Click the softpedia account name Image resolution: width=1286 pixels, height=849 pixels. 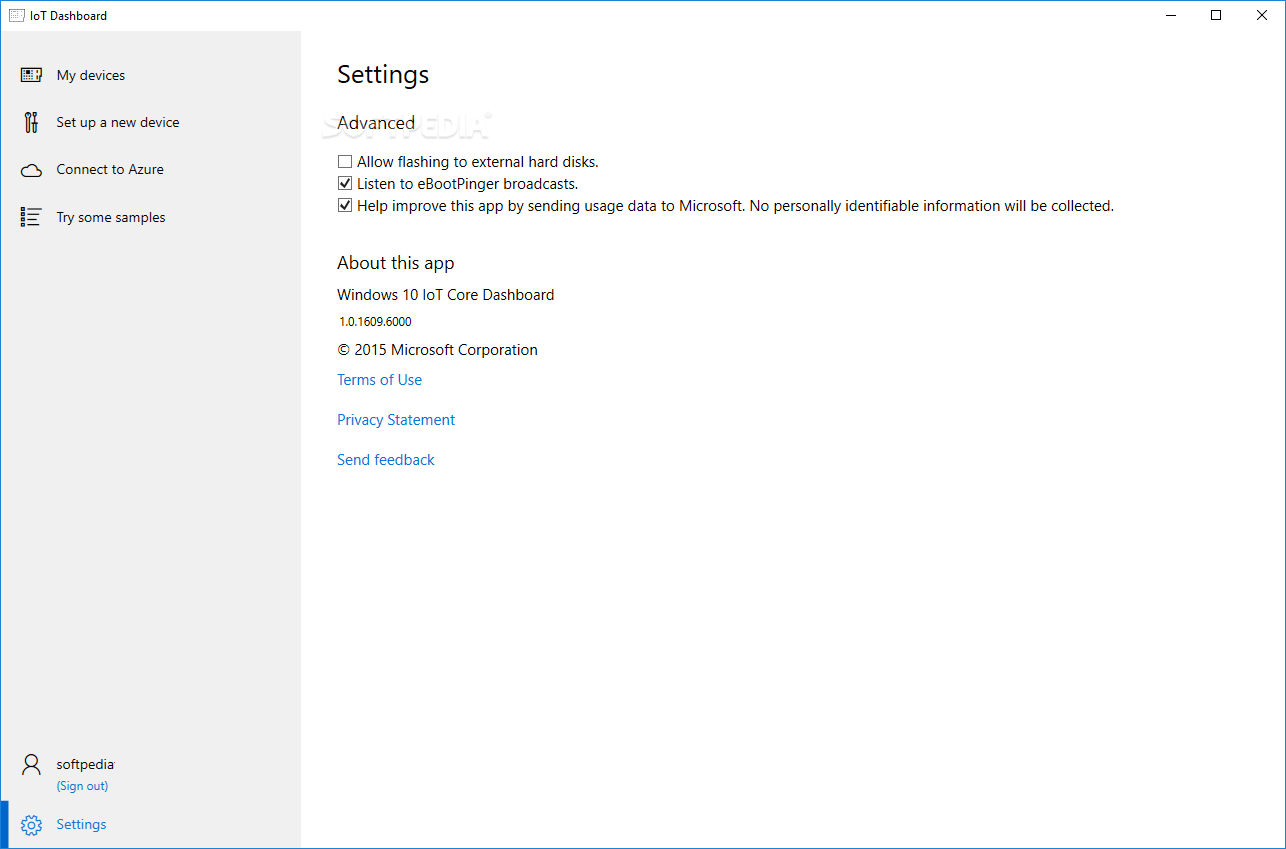(85, 764)
